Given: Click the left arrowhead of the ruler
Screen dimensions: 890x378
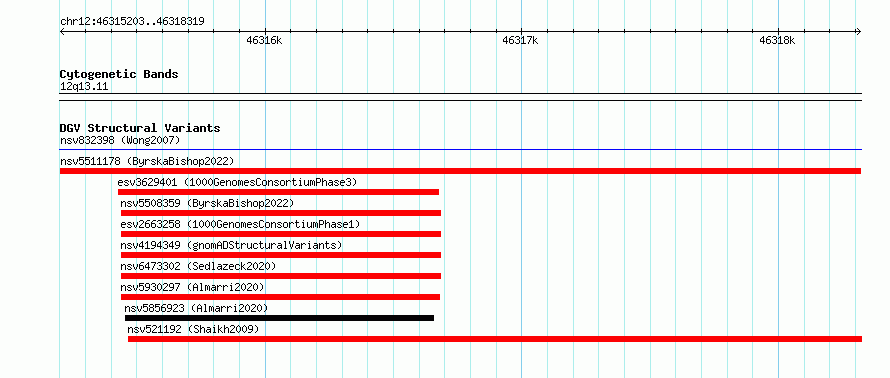Looking at the screenshot, I should pyautogui.click(x=62, y=31).
